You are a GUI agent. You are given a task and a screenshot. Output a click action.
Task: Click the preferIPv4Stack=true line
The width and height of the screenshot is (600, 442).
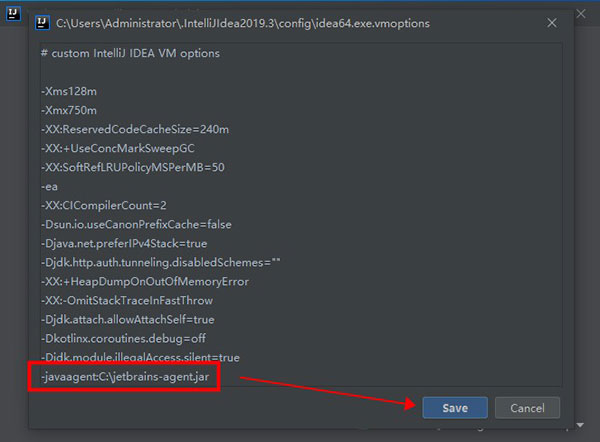pyautogui.click(x=124, y=244)
